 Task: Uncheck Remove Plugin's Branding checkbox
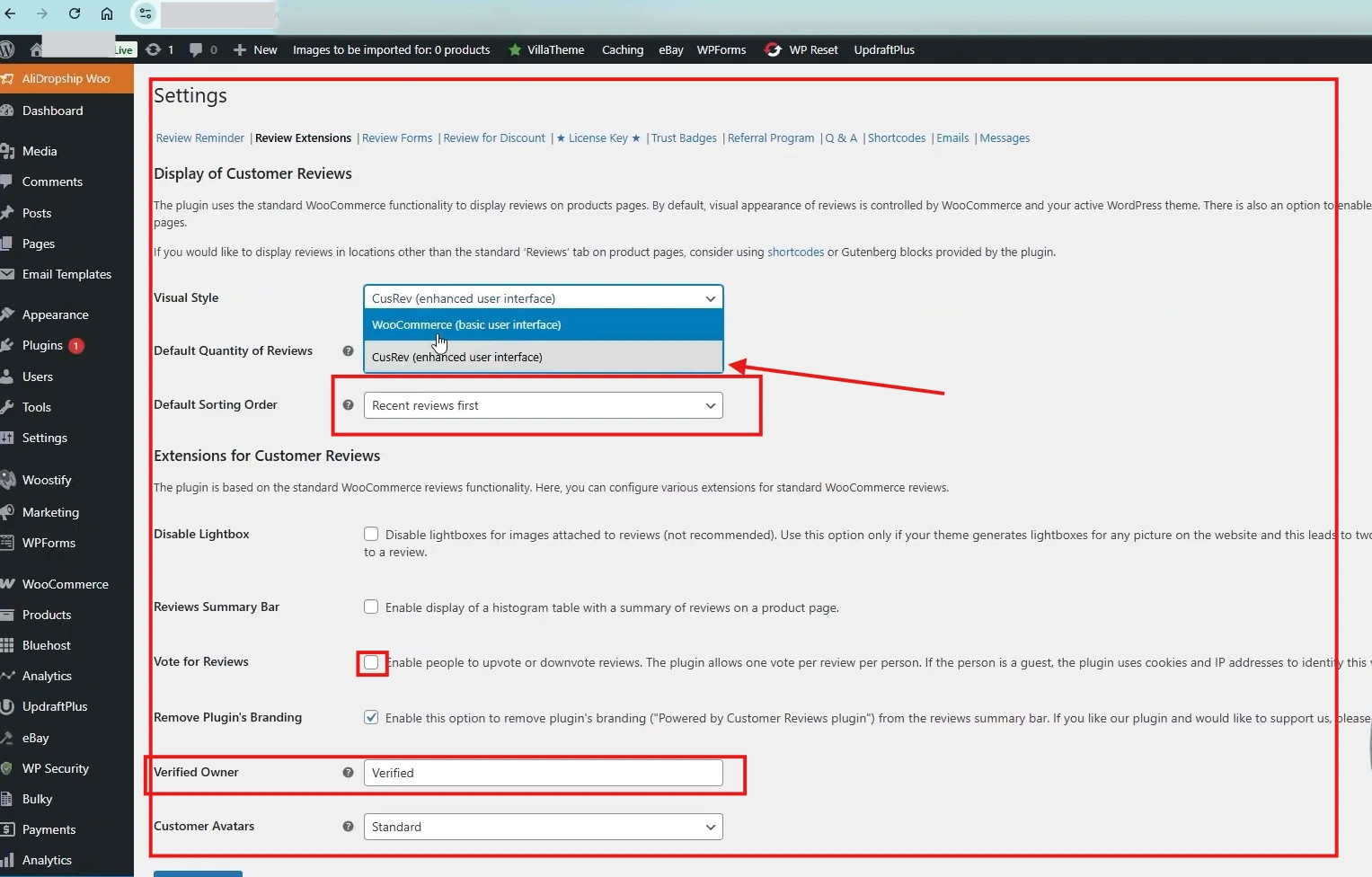pos(371,717)
